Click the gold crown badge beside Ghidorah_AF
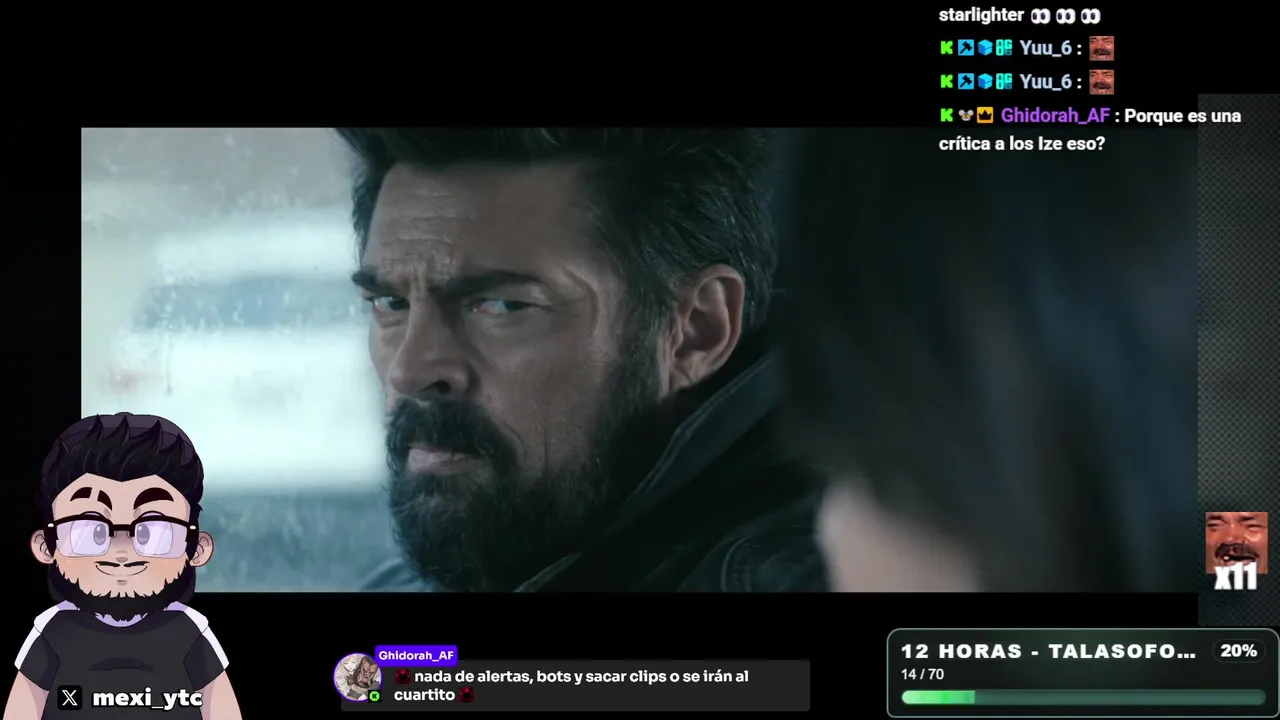Screen dimensions: 1280x720 click(985, 115)
